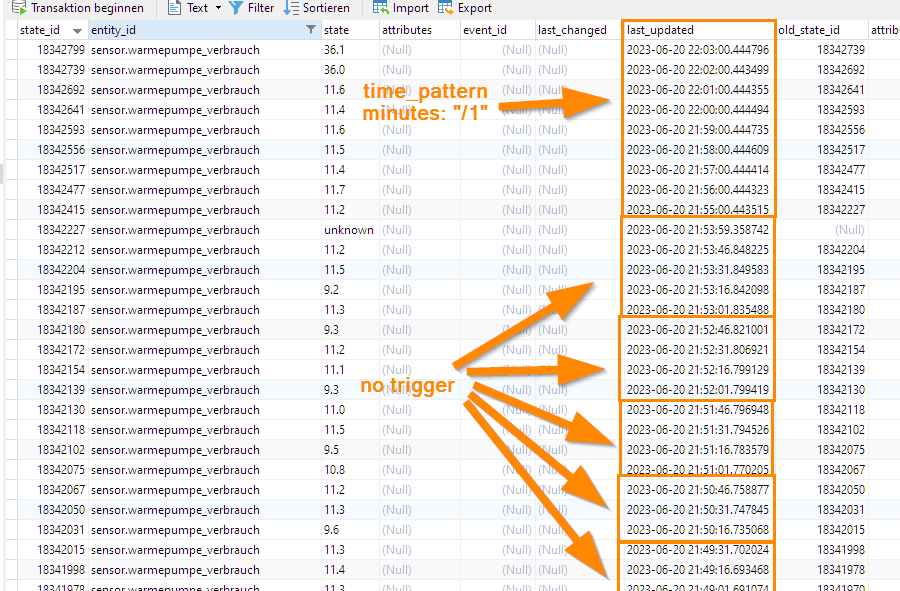Click the Filter funnel icon
Screen dimensions: 900x591
(236, 7)
